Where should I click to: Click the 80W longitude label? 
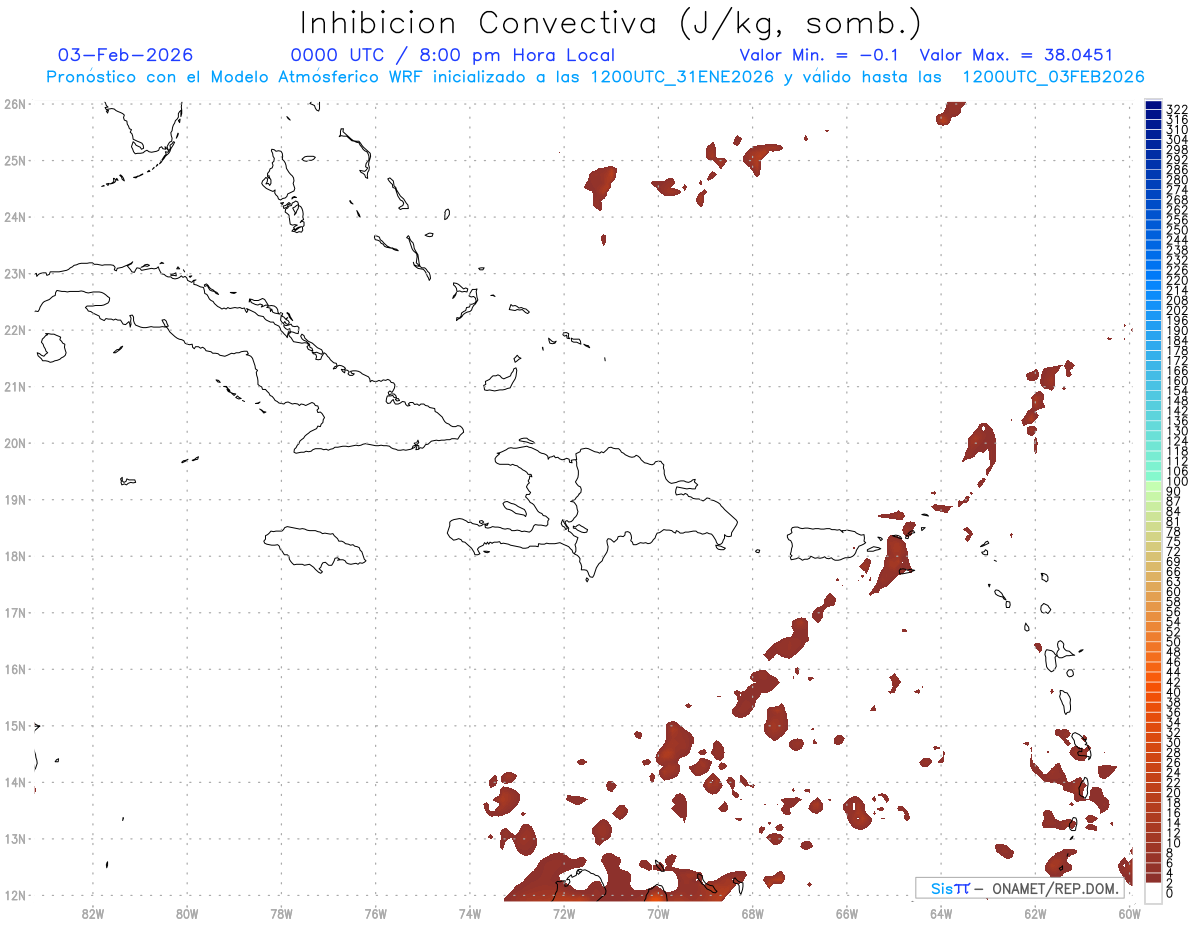coord(186,913)
